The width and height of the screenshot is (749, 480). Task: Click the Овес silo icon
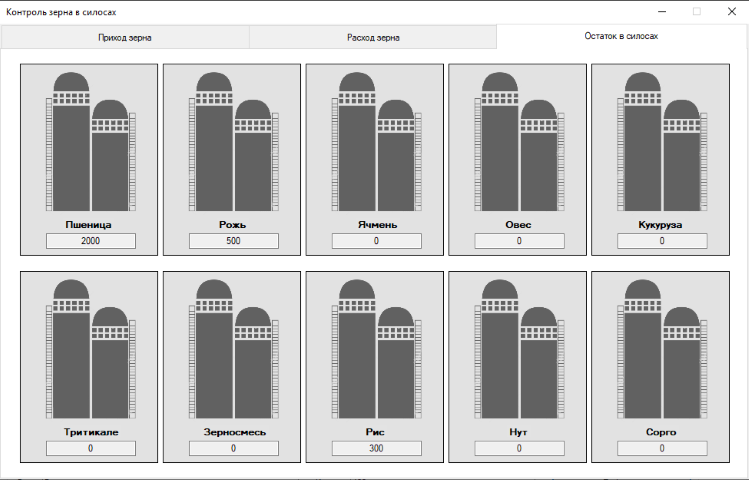tap(519, 142)
